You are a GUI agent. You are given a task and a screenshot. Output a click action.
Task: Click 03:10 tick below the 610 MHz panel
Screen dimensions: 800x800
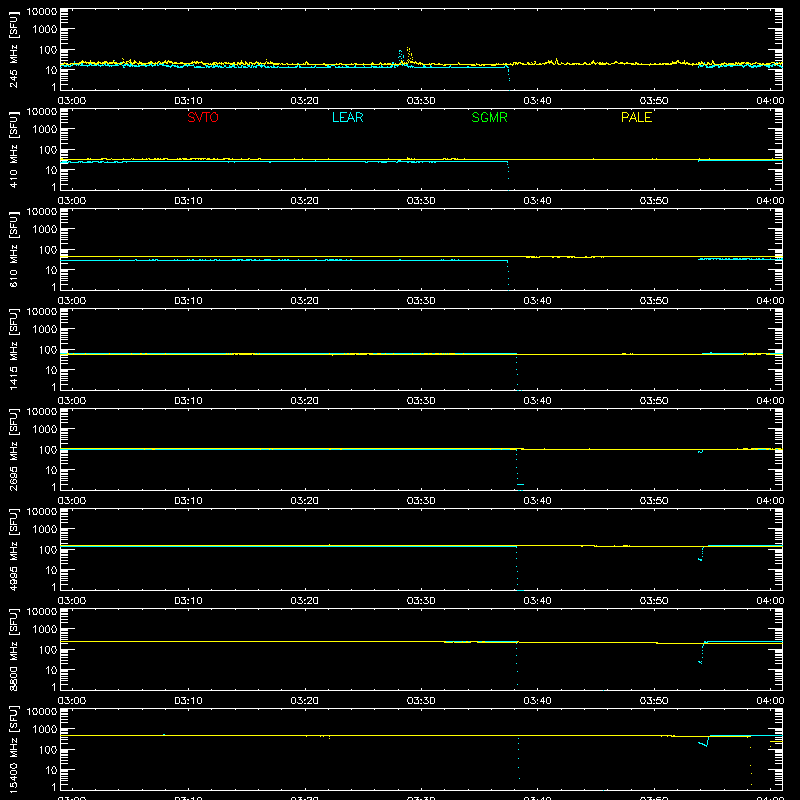click(x=188, y=301)
